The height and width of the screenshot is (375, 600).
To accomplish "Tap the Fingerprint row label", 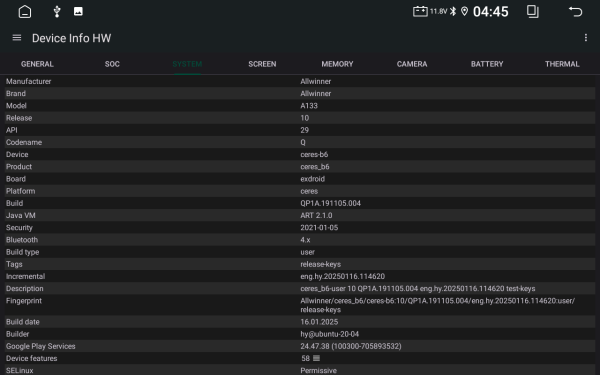I will [24, 301].
